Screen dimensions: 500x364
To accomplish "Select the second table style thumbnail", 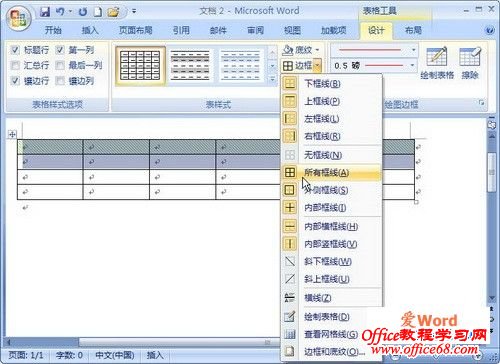I will [190, 65].
